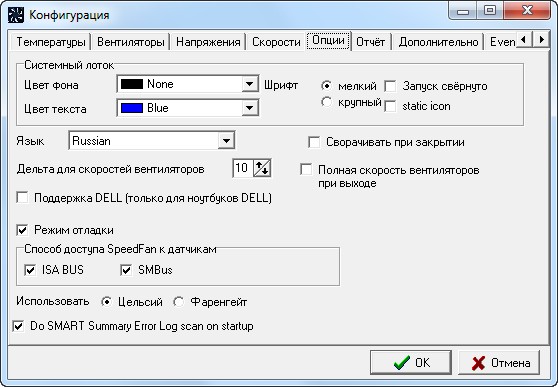Image resolution: width=558 pixels, height=387 pixels.
Task: Disable the Режим отладки checkbox
Action: [x=22, y=230]
